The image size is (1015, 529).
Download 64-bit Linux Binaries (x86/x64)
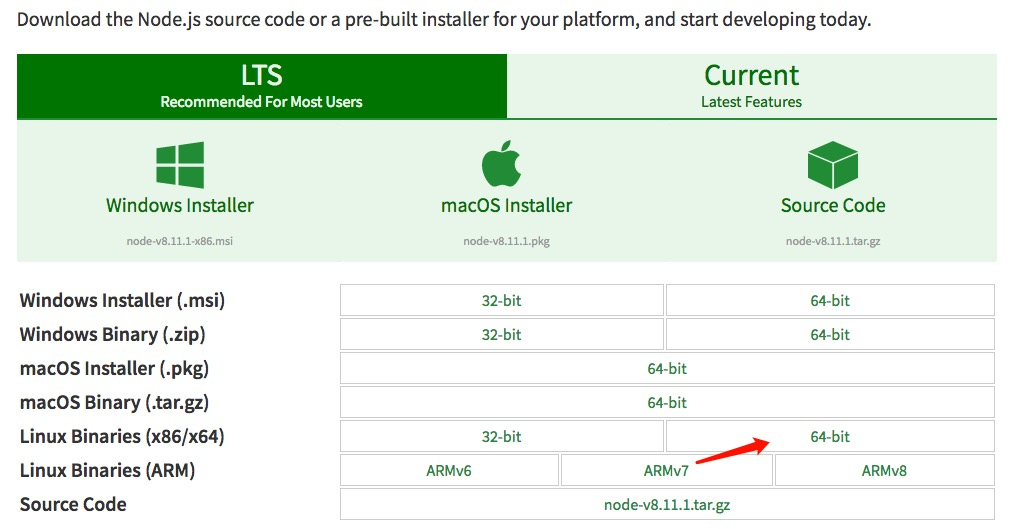coord(830,436)
